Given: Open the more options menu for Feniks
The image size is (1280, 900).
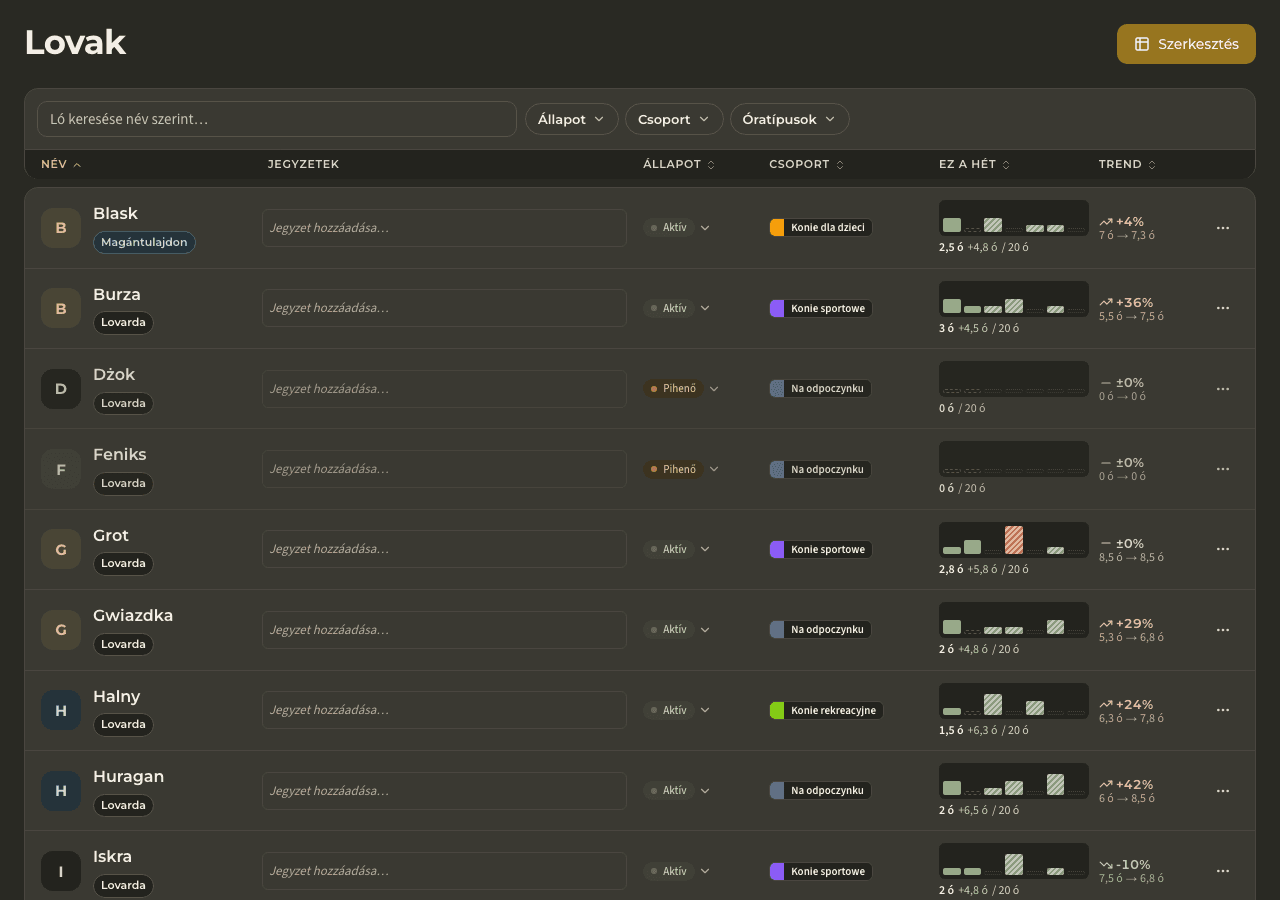Looking at the screenshot, I should pos(1222,469).
